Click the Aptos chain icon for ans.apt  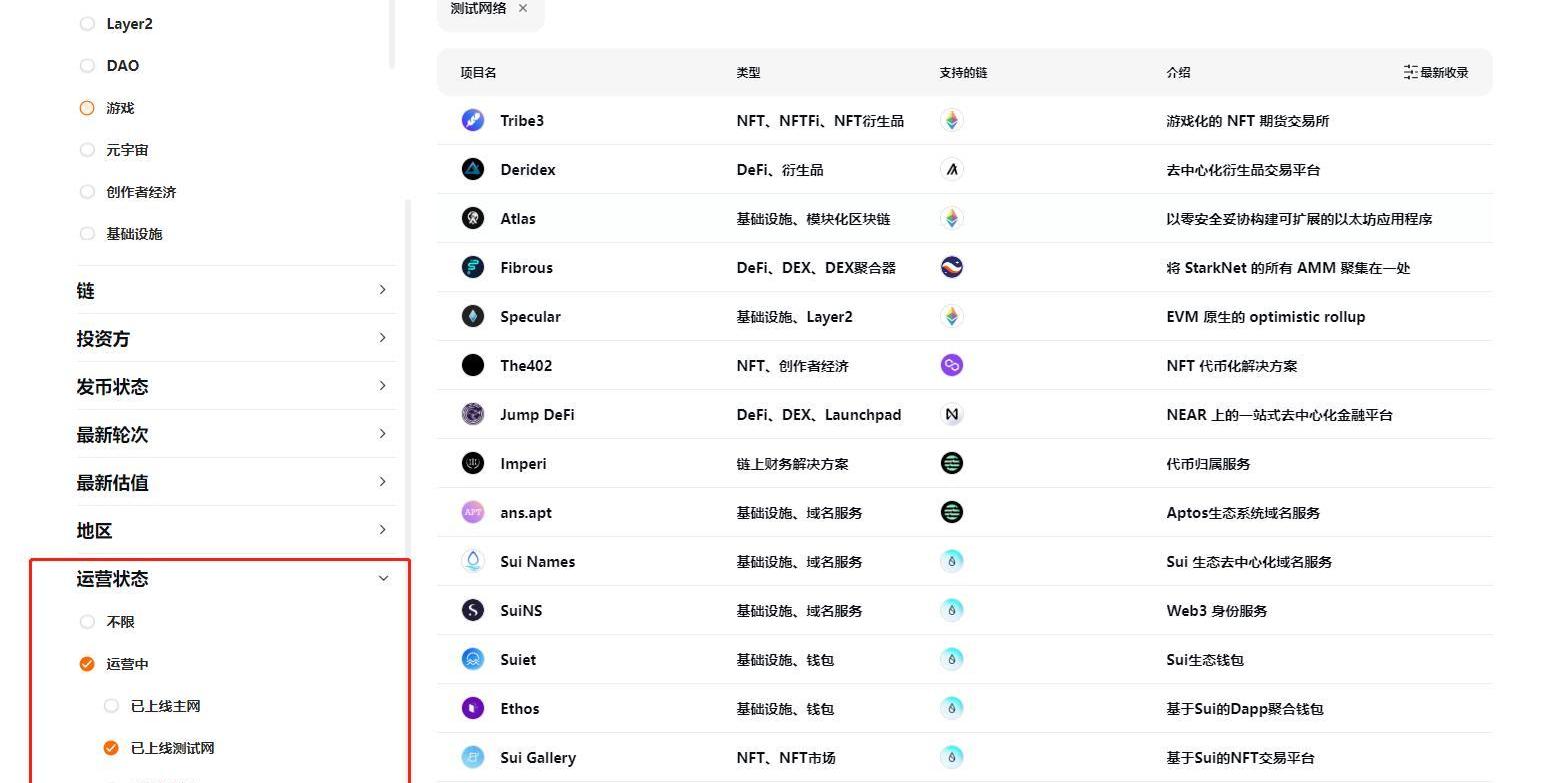point(952,513)
